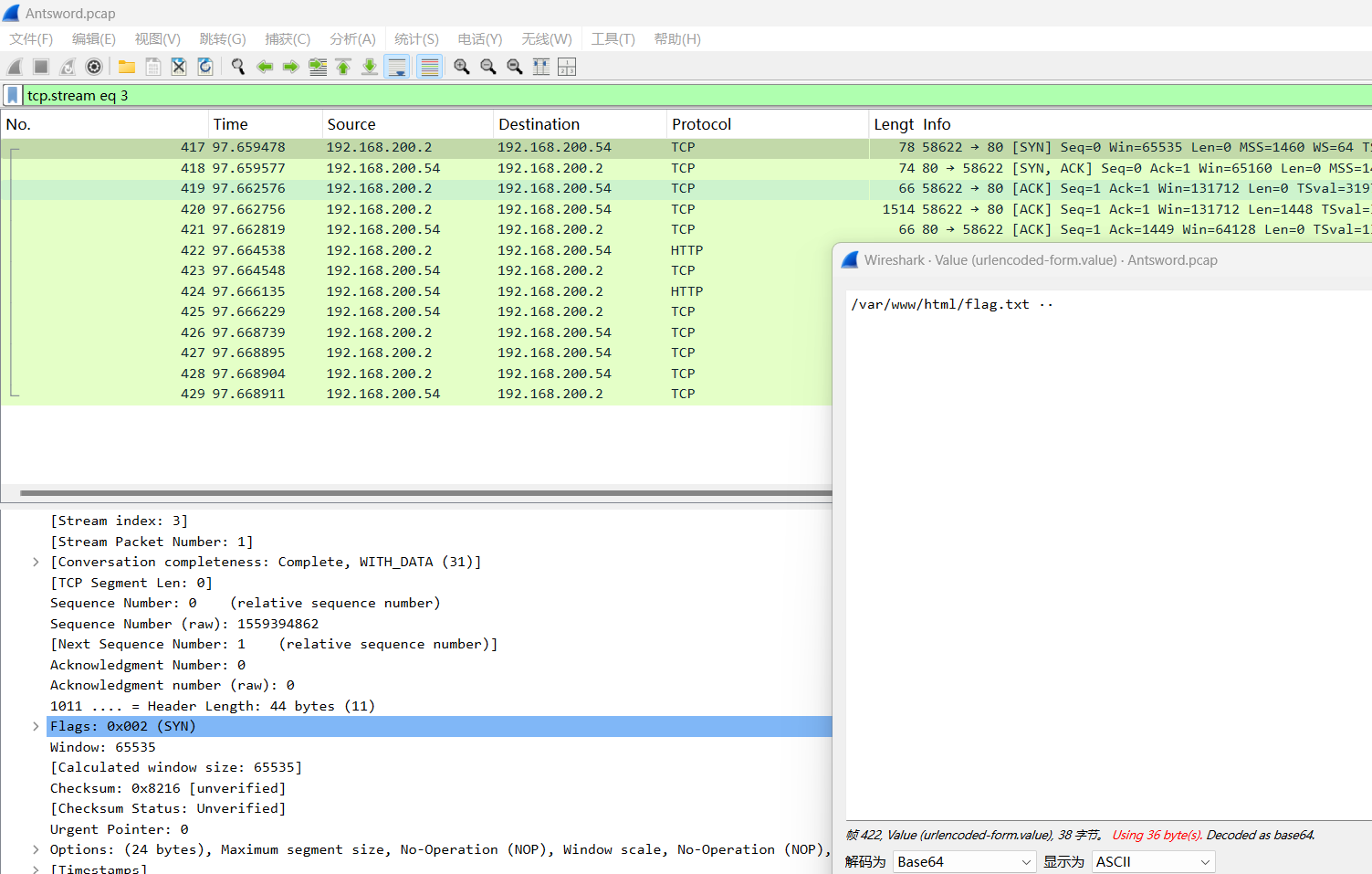Open the 解码为 Base64 dropdown
Viewport: 1372px width, 874px height.
[x=964, y=862]
